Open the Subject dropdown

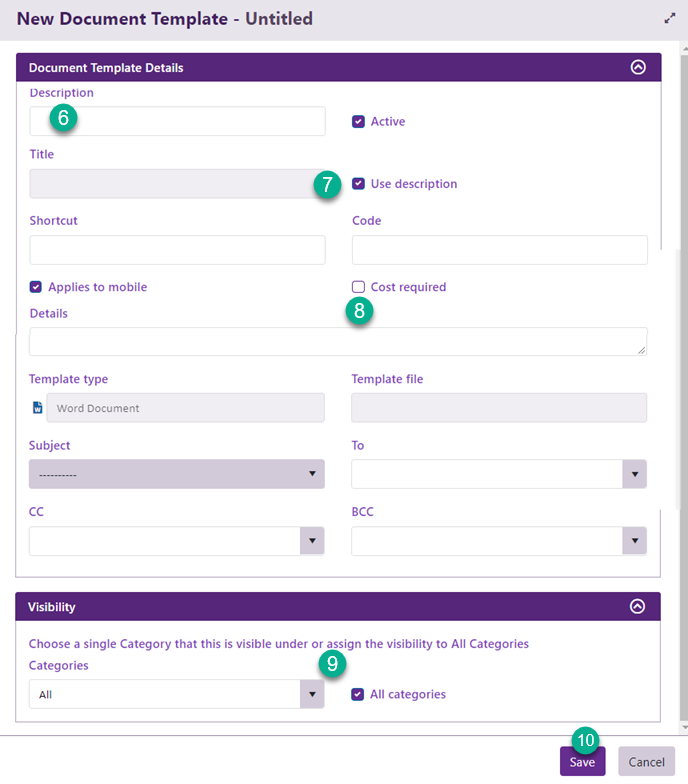point(177,474)
